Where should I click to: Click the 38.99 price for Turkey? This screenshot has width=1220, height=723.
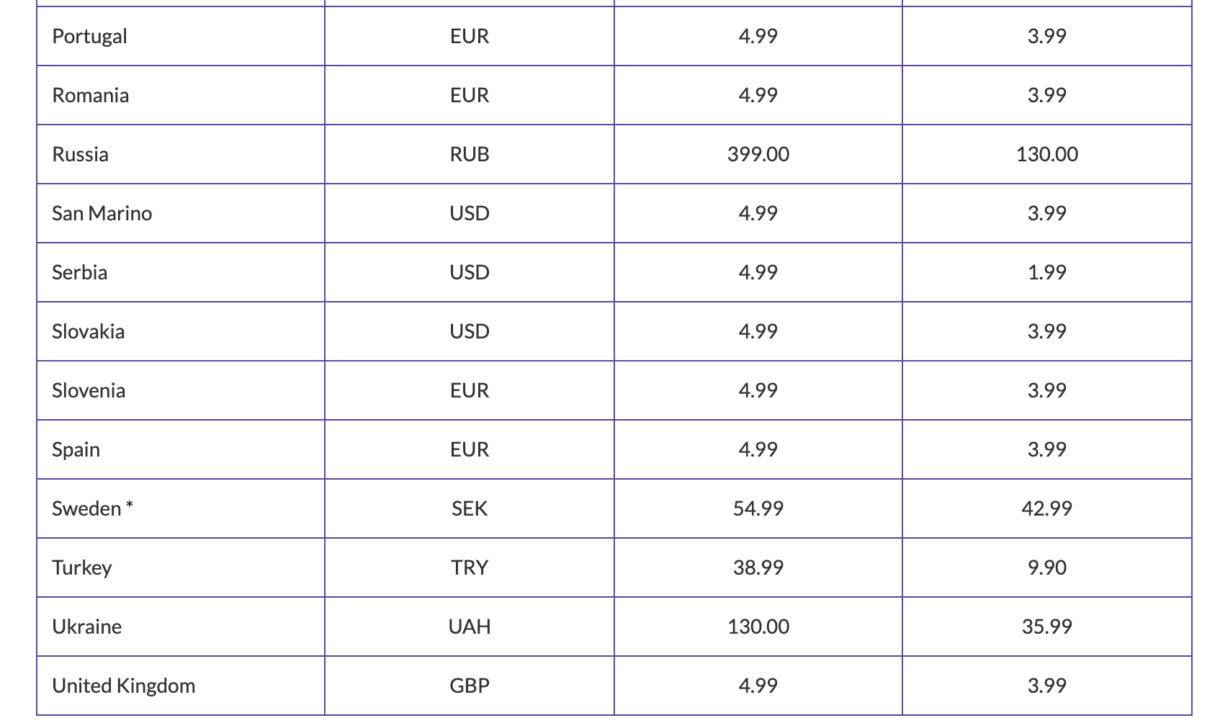758,567
